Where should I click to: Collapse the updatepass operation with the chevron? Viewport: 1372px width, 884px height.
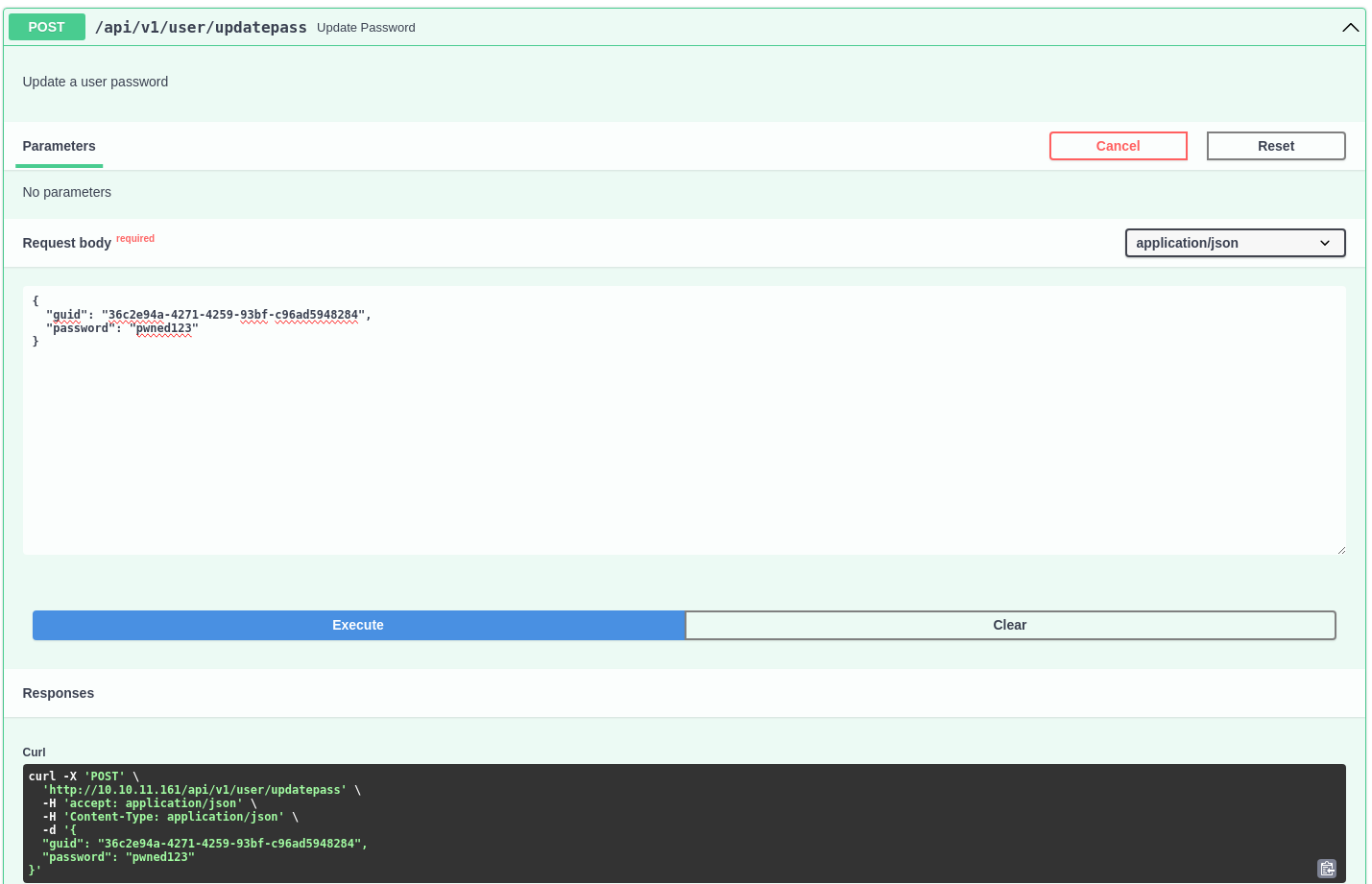click(x=1350, y=28)
